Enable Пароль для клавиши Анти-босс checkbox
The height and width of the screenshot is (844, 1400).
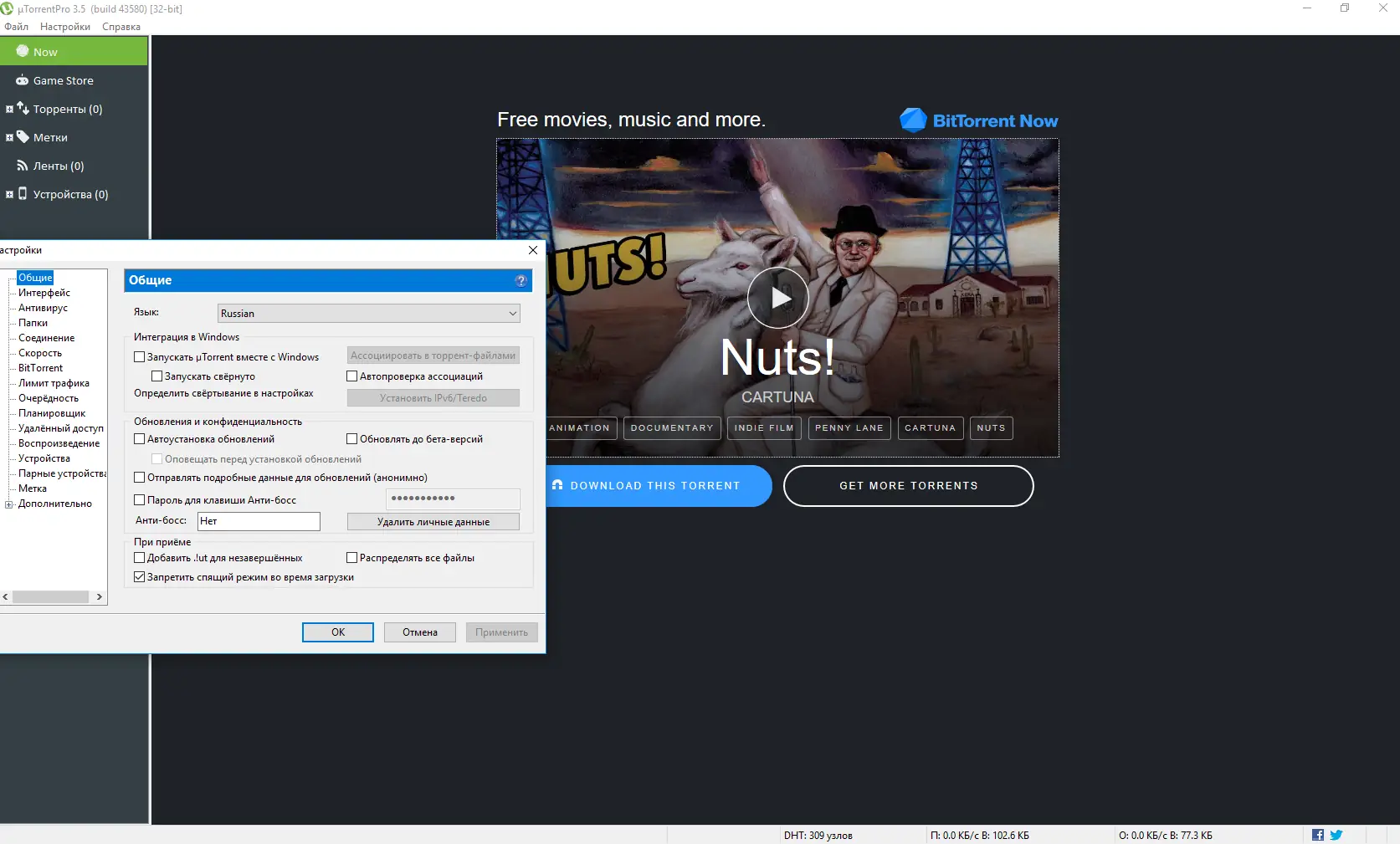pos(140,500)
